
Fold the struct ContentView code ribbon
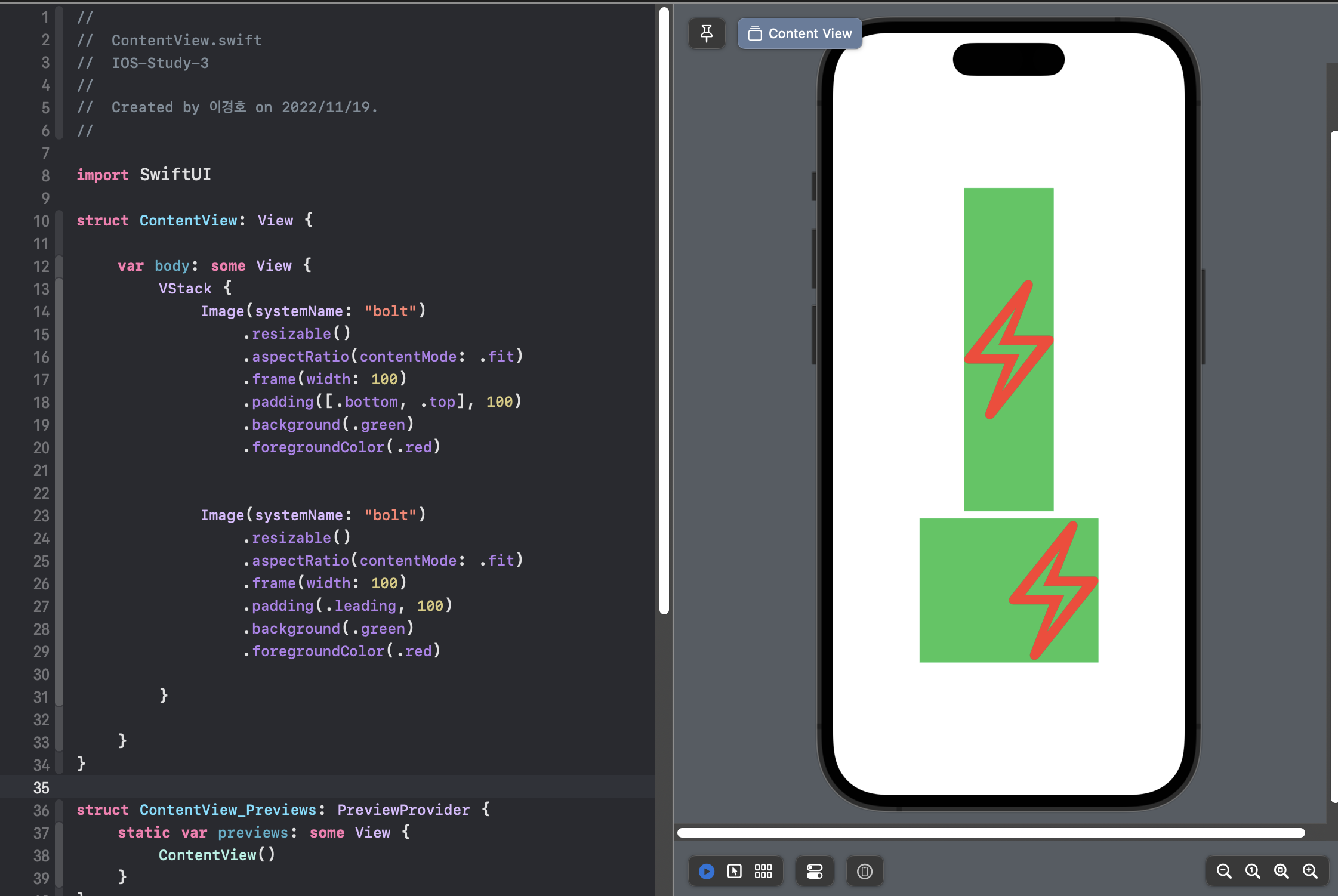(x=59, y=221)
